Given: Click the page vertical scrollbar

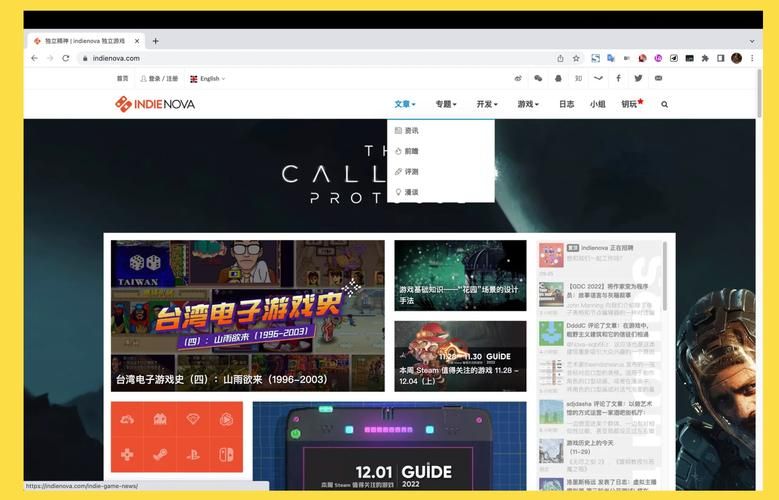Looking at the screenshot, I should [x=759, y=93].
